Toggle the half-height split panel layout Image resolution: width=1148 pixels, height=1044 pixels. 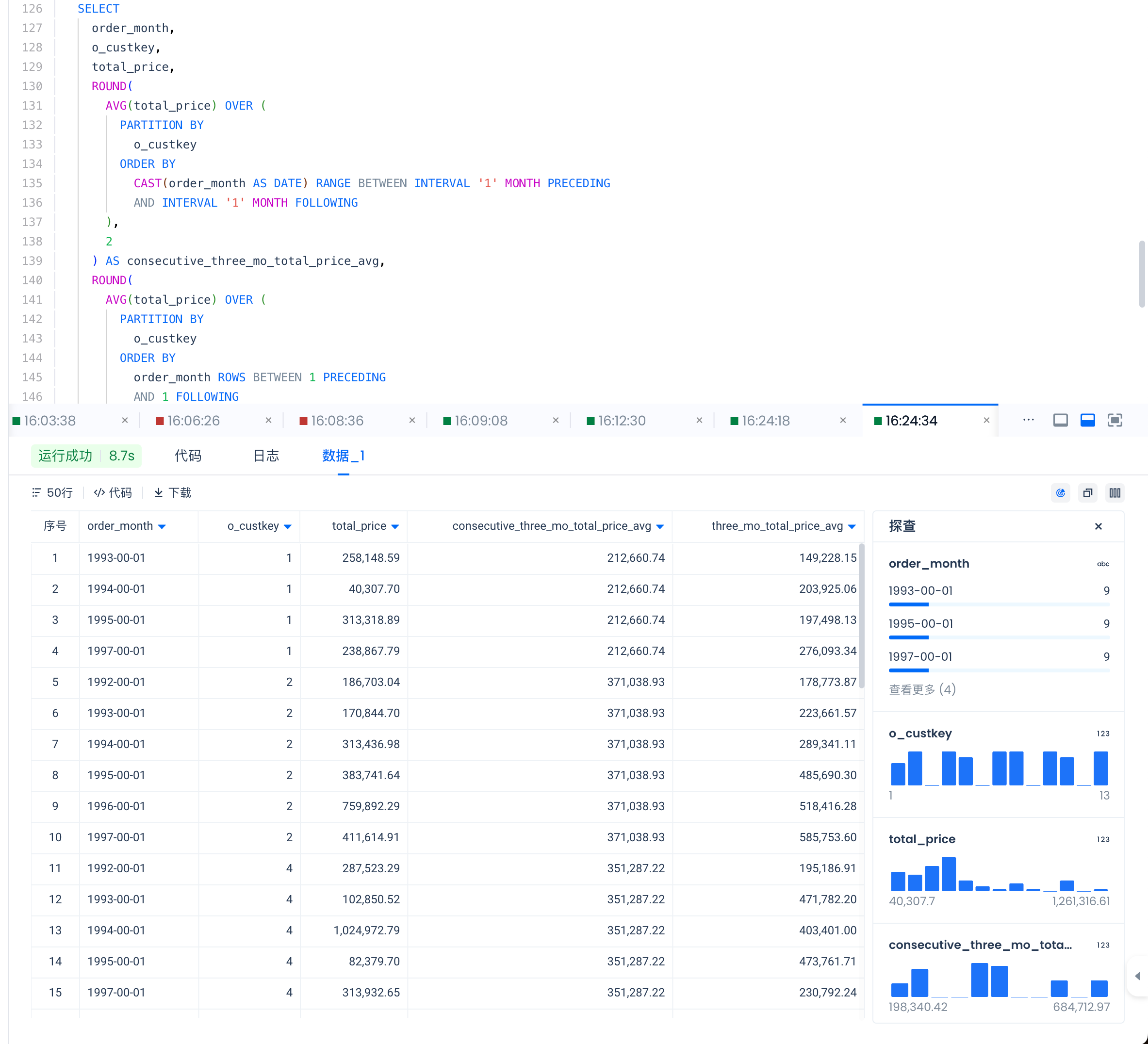(1088, 421)
